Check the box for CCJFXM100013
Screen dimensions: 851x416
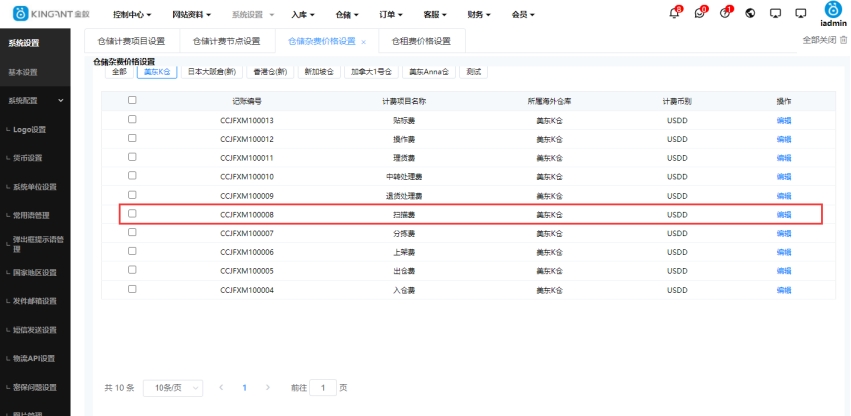pos(132,119)
